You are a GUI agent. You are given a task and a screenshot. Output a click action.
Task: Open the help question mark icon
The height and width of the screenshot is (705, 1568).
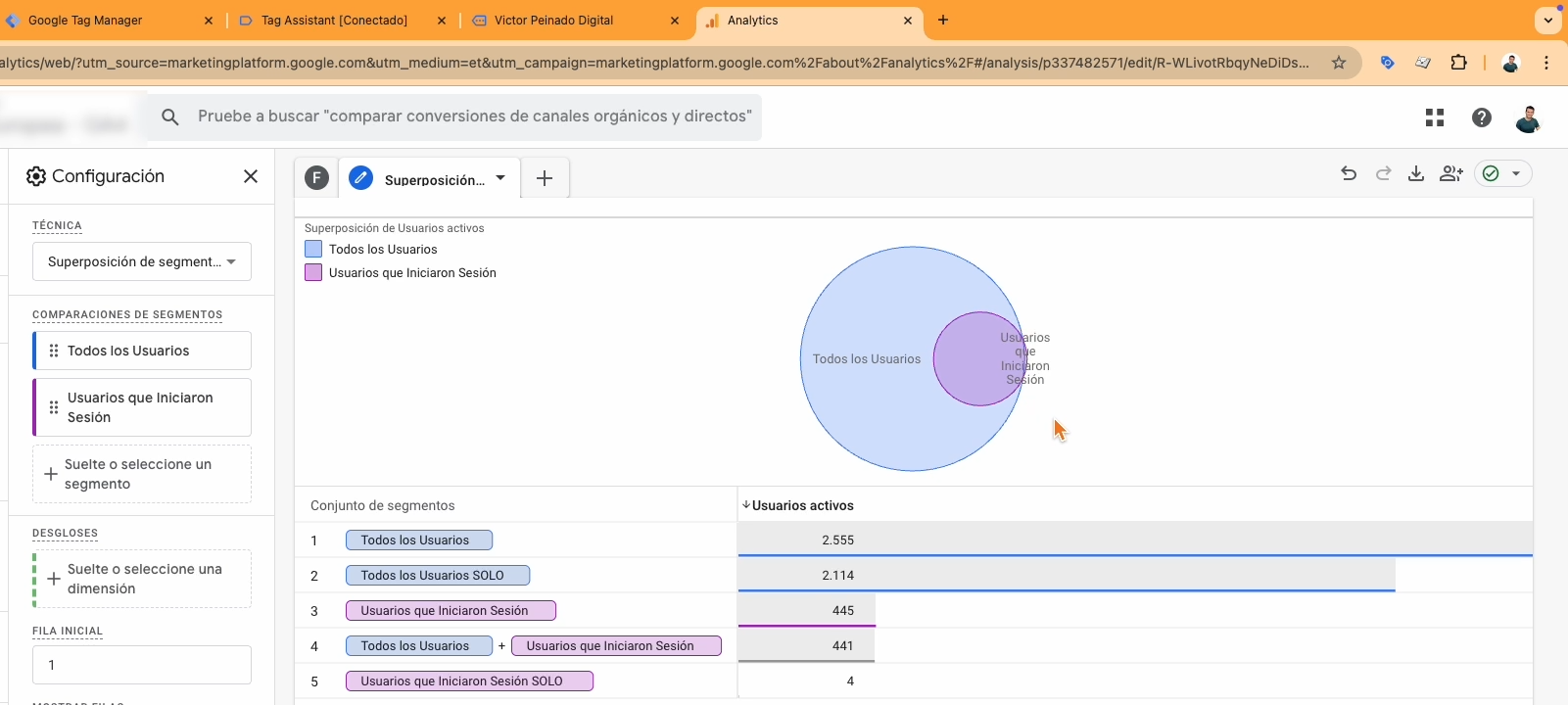click(x=1481, y=117)
